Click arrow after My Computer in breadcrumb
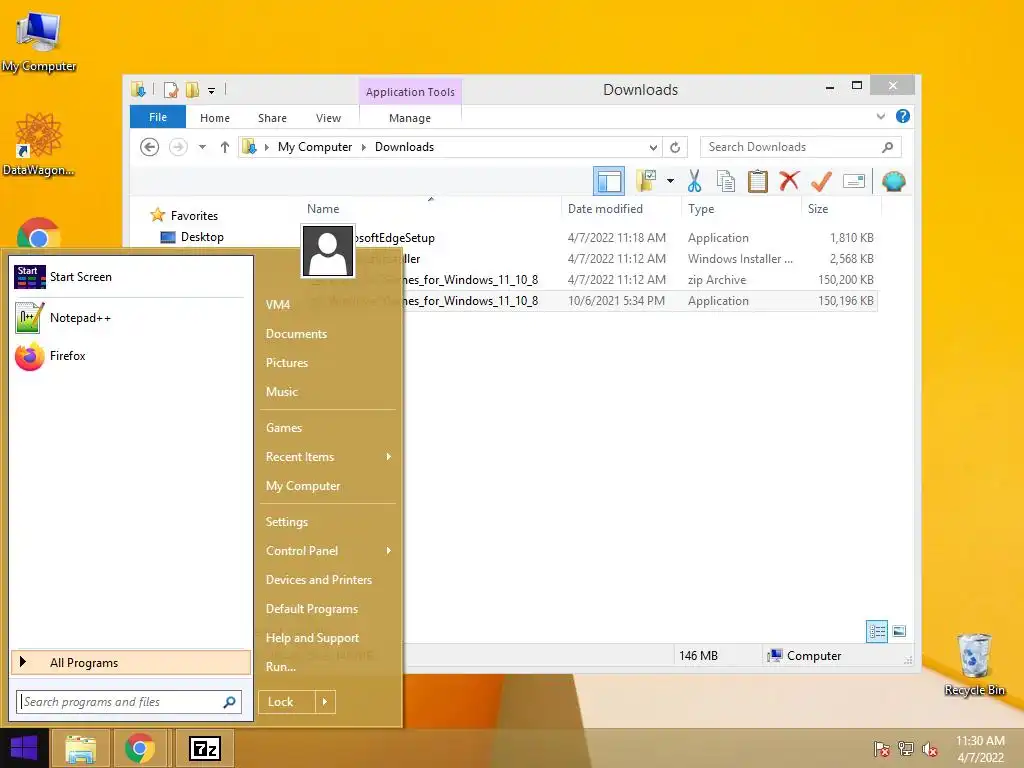Image resolution: width=1024 pixels, height=768 pixels. (364, 147)
